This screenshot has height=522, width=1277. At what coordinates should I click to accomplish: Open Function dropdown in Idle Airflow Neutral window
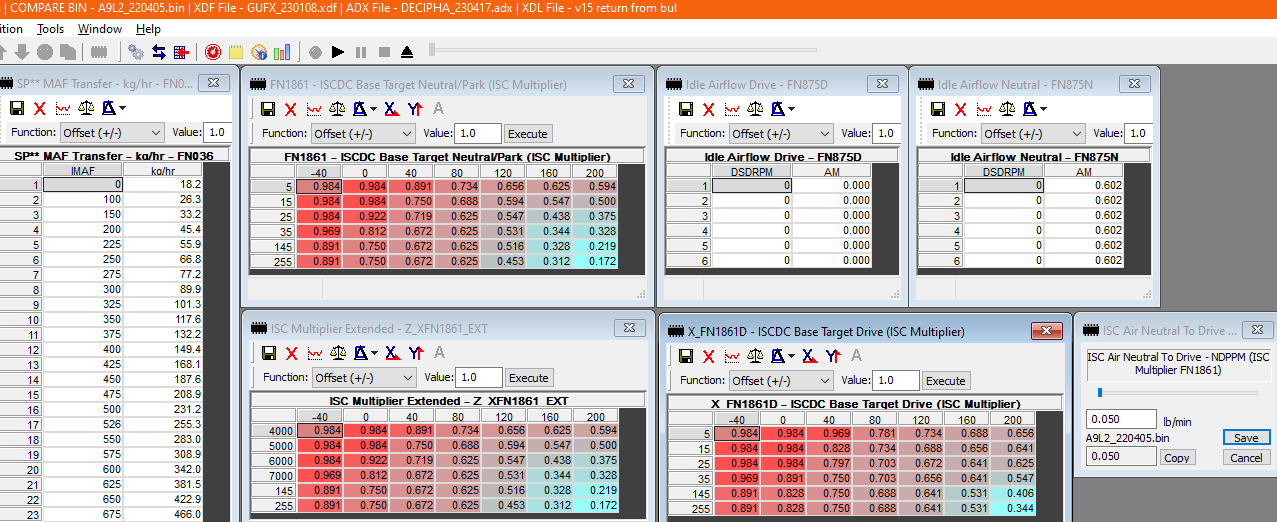(x=1034, y=133)
